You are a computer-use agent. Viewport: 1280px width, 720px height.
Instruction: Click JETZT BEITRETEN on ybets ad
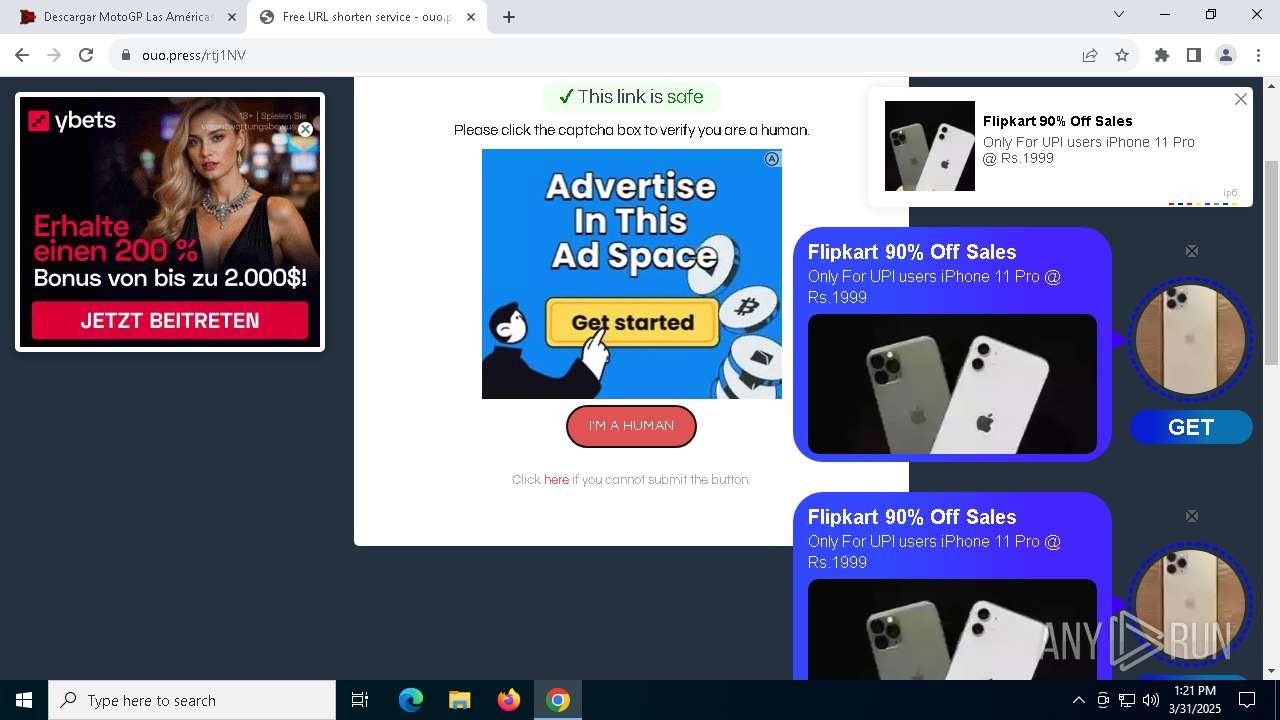170,321
